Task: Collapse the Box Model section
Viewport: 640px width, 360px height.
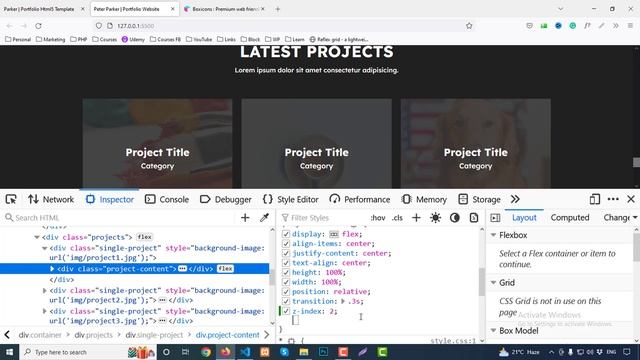Action: click(493, 331)
